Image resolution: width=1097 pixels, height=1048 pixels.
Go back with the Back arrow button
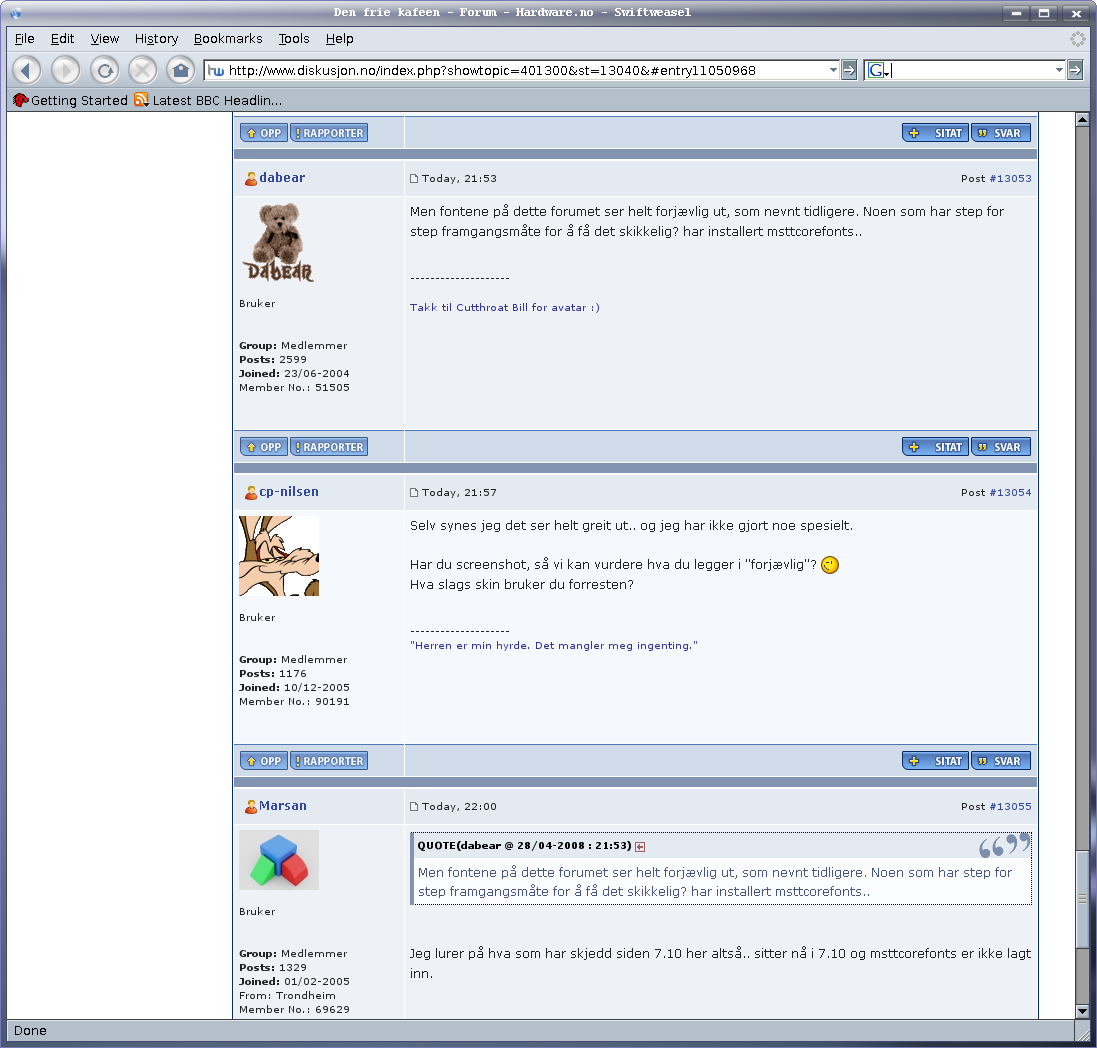26,70
